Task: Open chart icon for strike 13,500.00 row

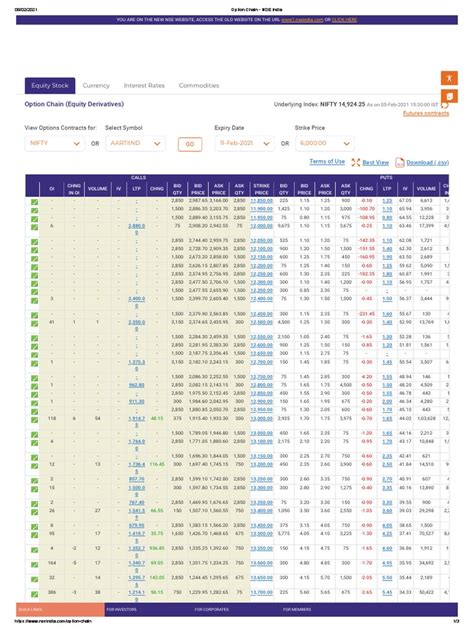Action: (x=35, y=535)
